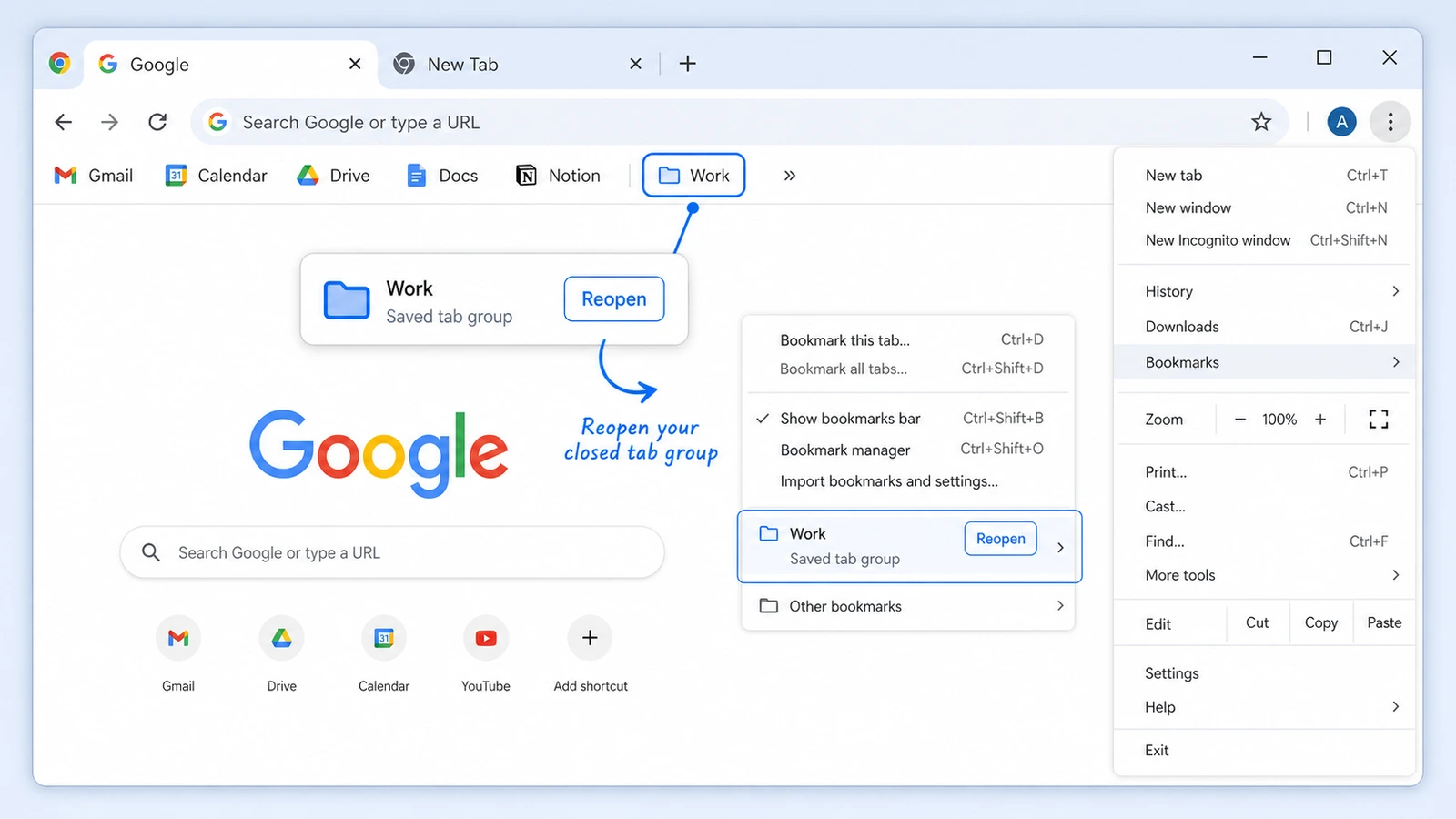Choose Find... in Chrome menu
The height and width of the screenshot is (819, 1456).
pos(1265,541)
